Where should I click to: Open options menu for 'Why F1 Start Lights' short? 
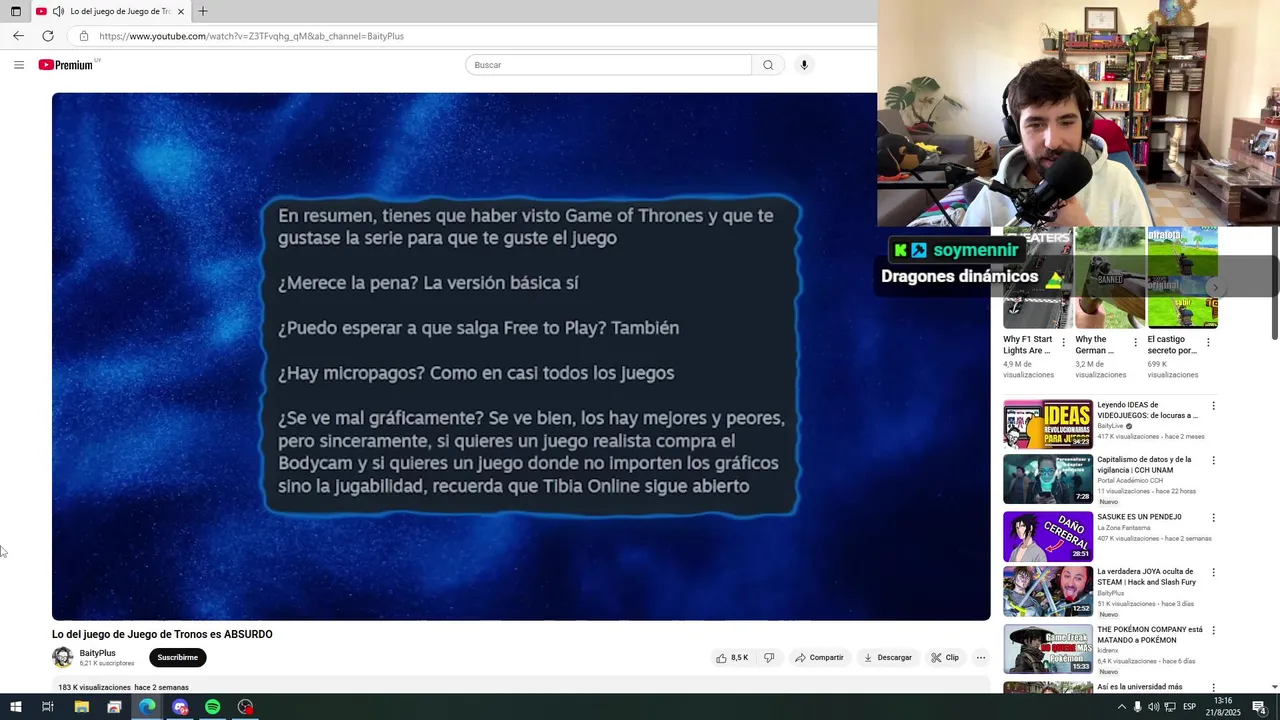tap(1063, 342)
